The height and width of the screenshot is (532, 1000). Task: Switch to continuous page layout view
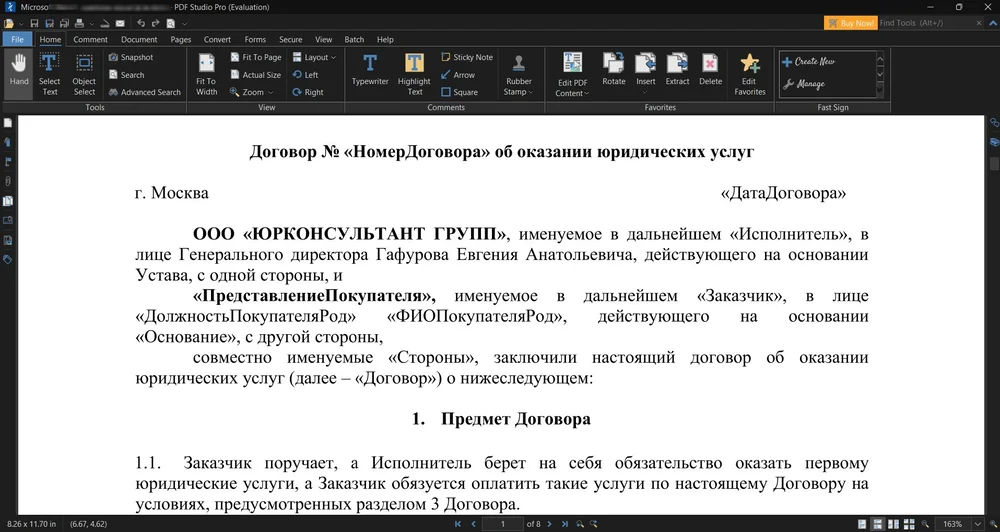coord(877,524)
